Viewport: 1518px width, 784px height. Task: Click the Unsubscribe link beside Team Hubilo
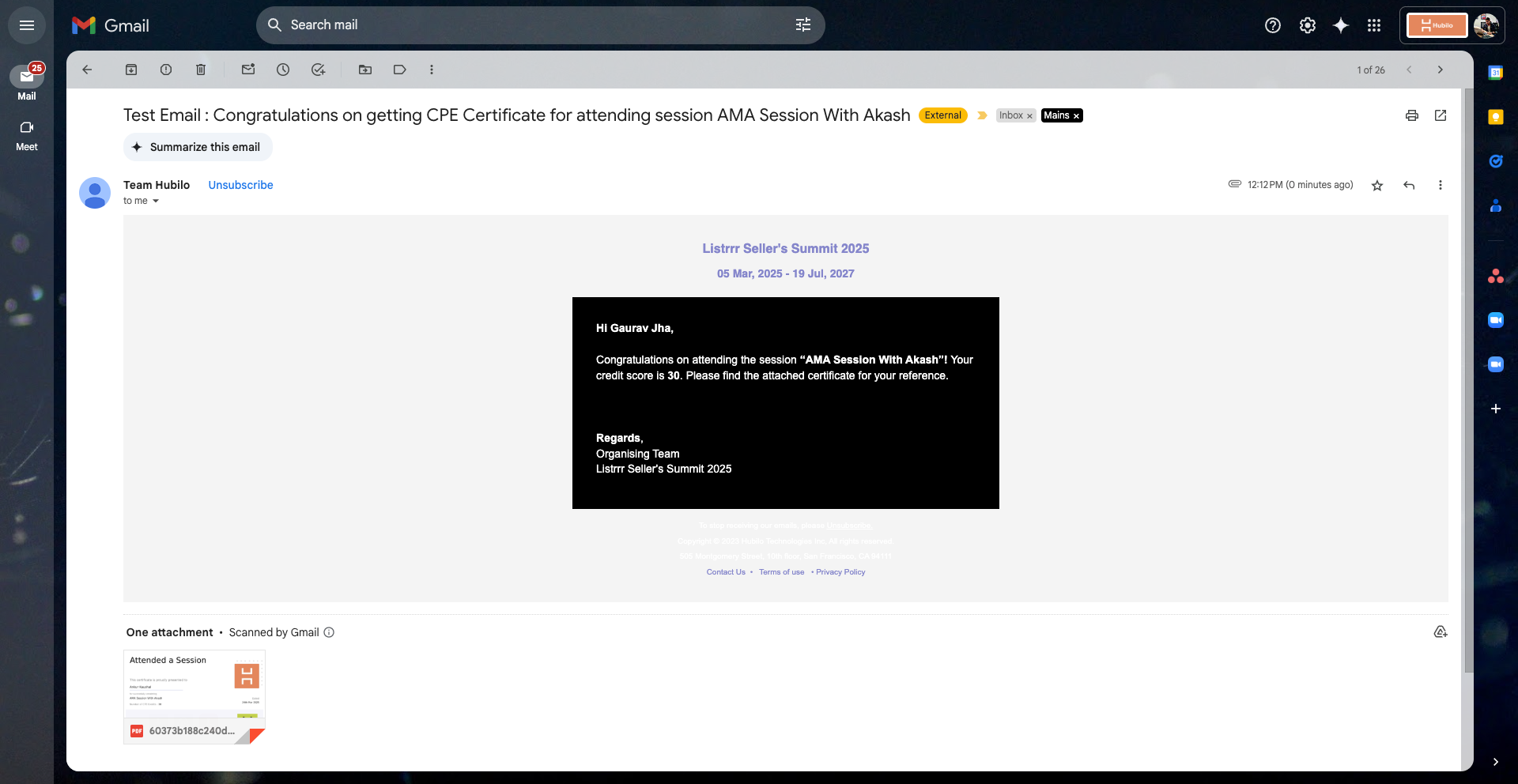click(240, 185)
